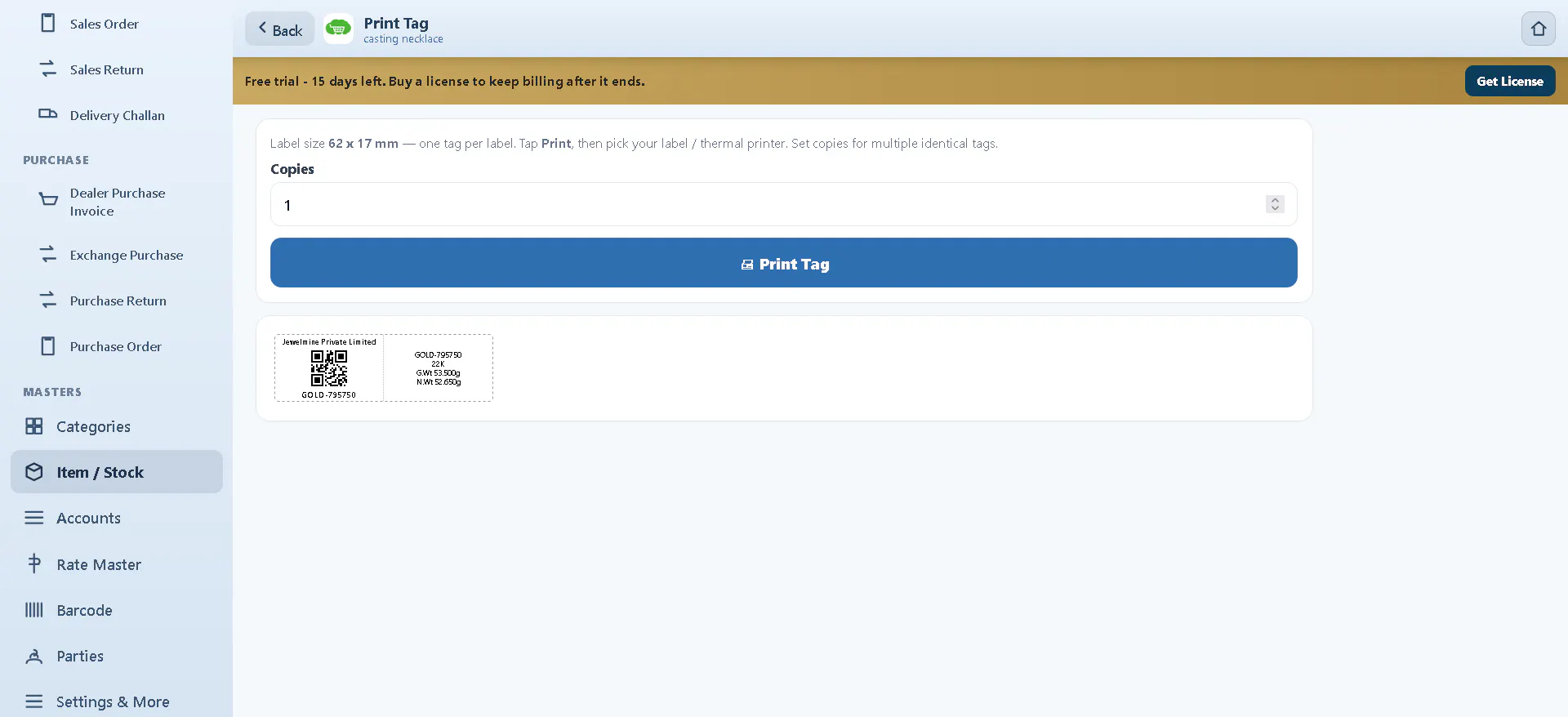Click the Sales Return arrows icon
The width and height of the screenshot is (1568, 717).
coord(48,69)
